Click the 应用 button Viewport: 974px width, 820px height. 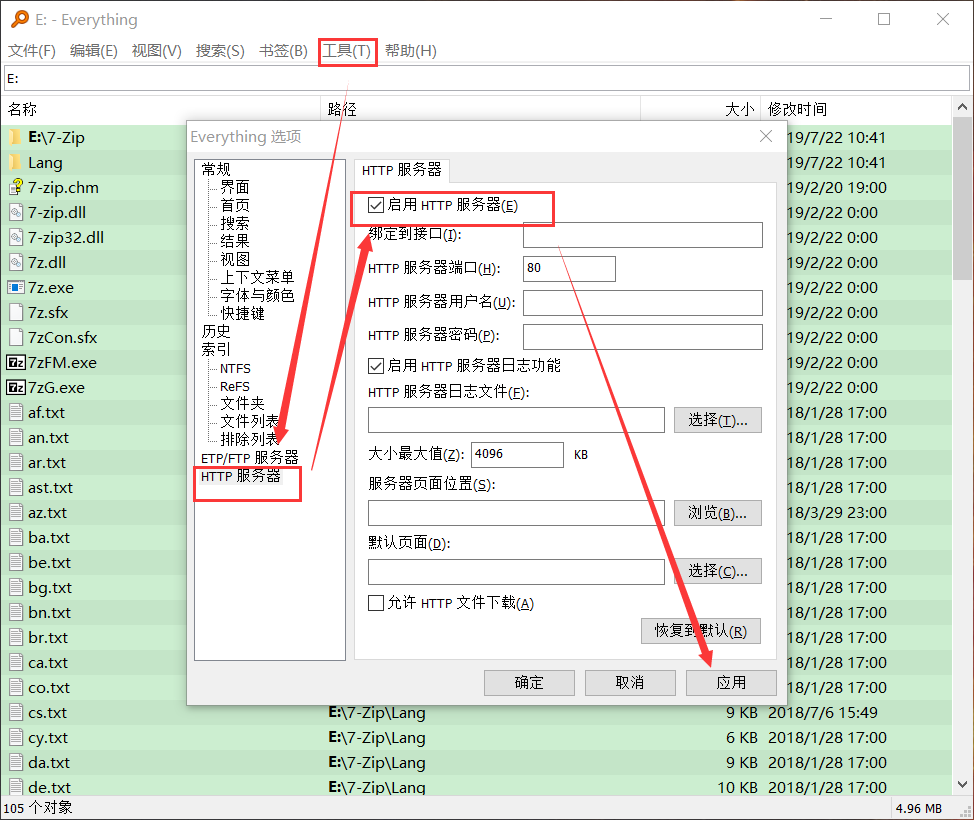(730, 682)
